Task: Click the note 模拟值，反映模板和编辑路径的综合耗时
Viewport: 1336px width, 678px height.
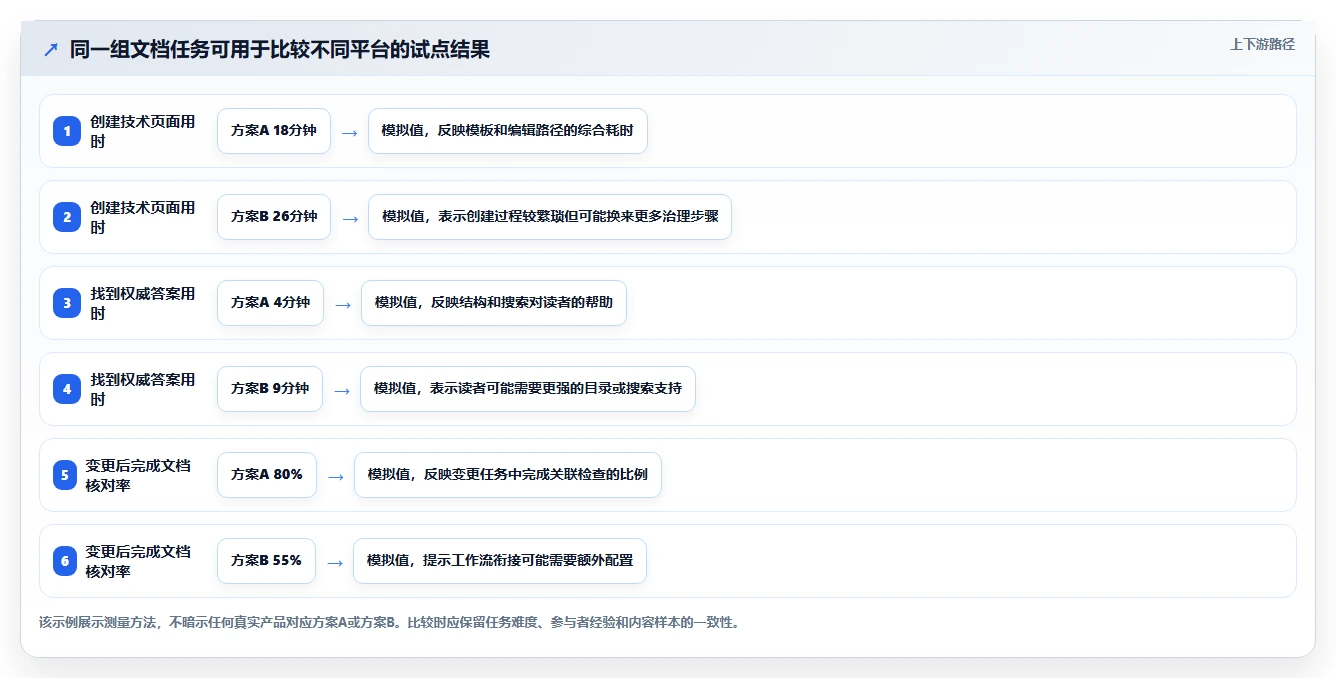Action: [x=508, y=131]
